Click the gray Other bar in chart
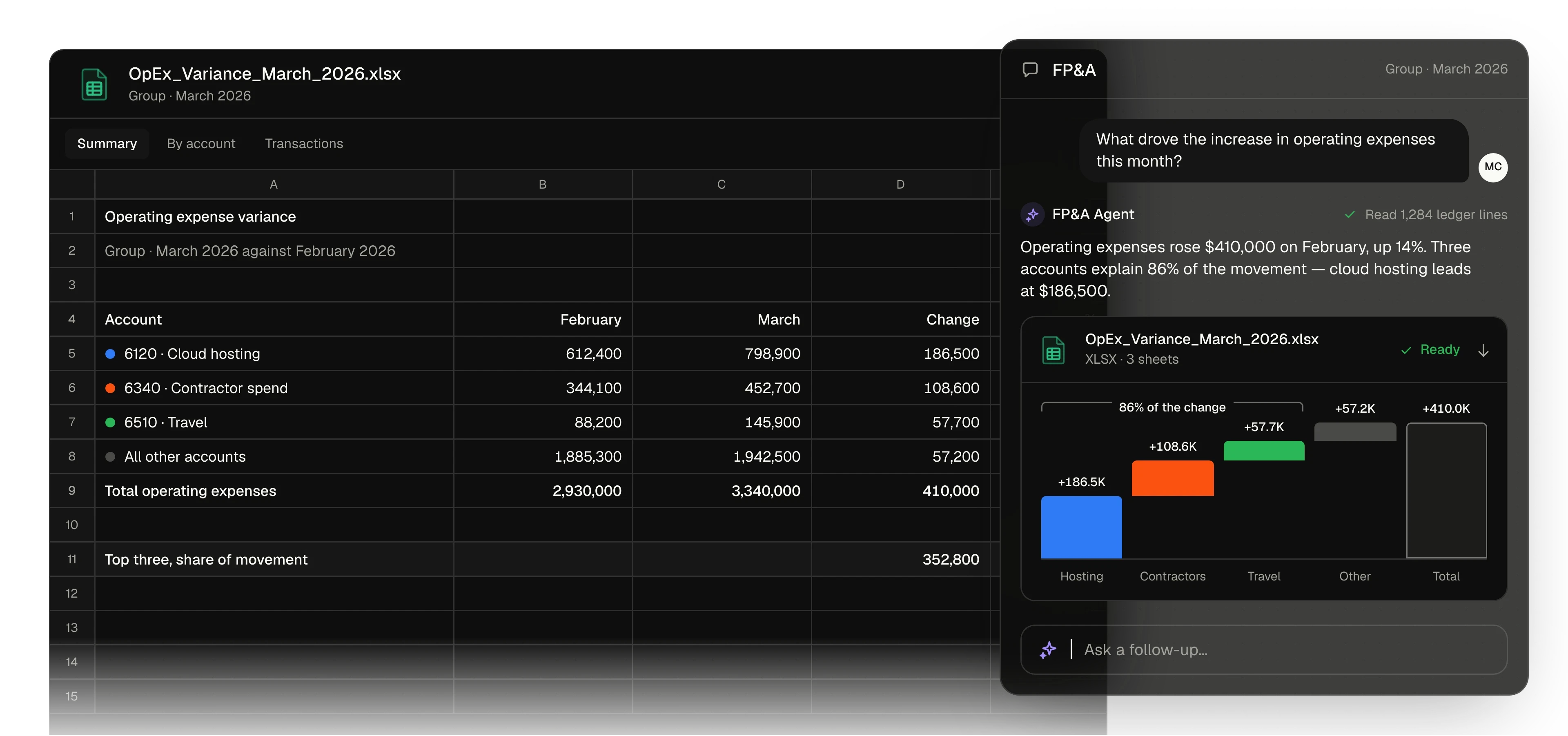The height and width of the screenshot is (736, 1568). pyautogui.click(x=1355, y=432)
